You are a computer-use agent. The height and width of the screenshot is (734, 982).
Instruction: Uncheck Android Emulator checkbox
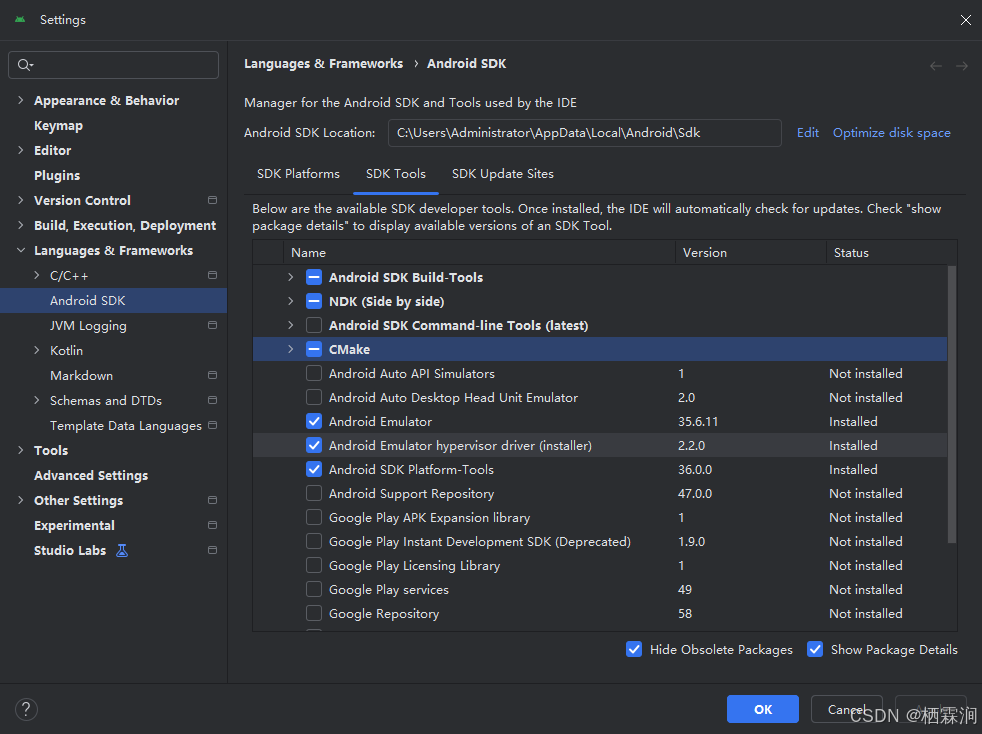[x=314, y=421]
